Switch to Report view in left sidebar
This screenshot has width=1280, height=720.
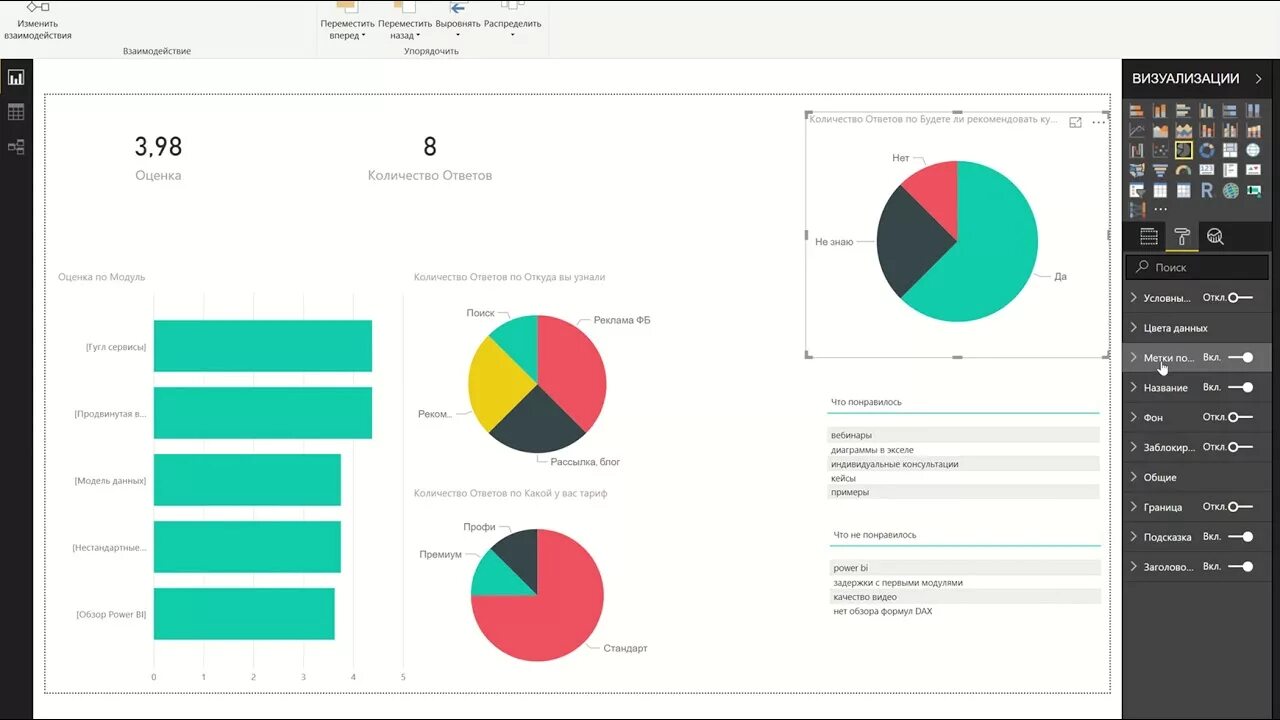pyautogui.click(x=16, y=78)
